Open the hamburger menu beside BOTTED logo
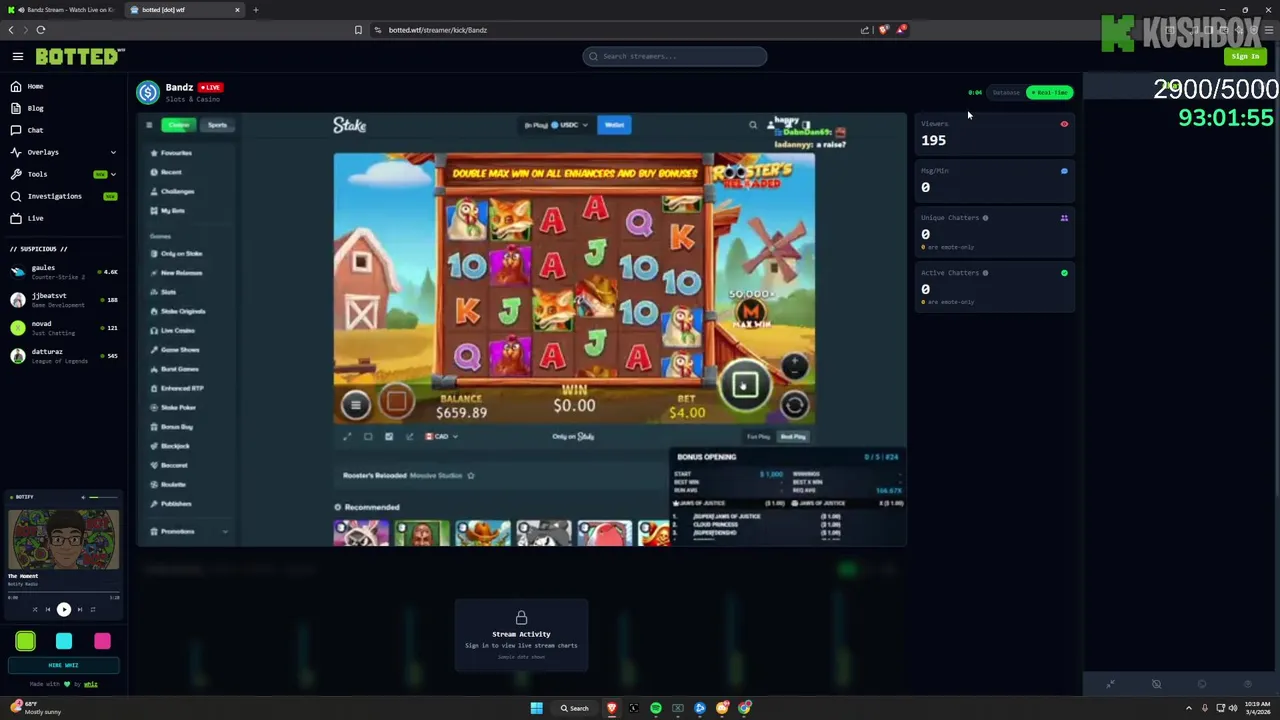 [x=18, y=57]
